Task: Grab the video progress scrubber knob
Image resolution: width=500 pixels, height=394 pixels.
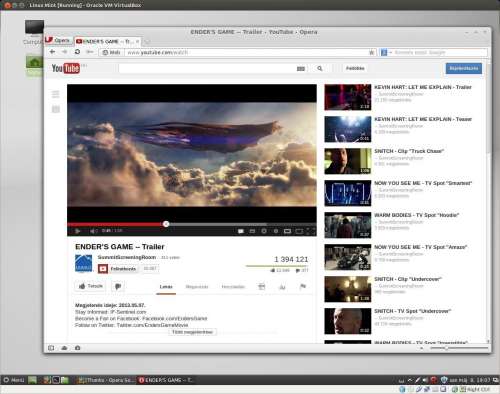Action: [166, 224]
